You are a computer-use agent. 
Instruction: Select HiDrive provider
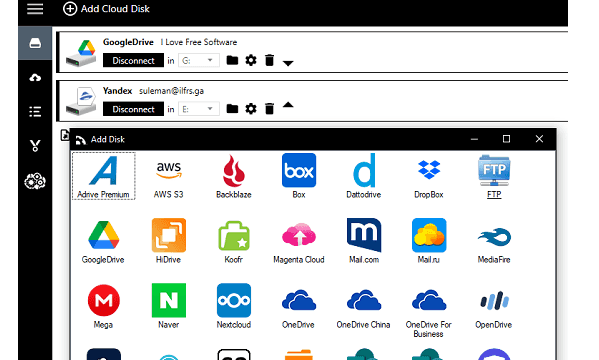(x=168, y=241)
